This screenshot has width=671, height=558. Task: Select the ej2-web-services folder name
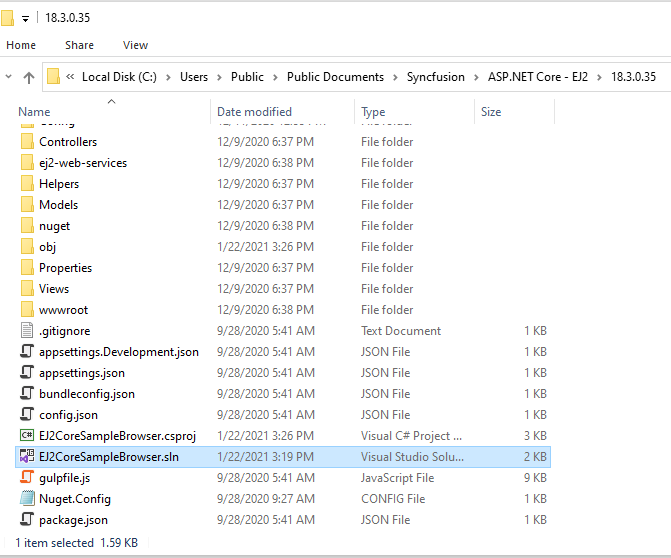83,163
